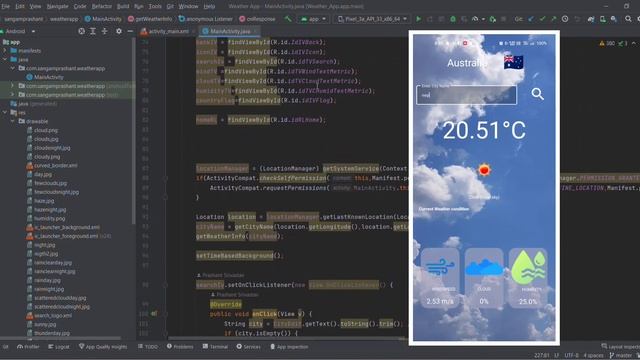The height and width of the screenshot is (360, 640).
Task: Open the Pixel_3a_API_33 device dropdown
Action: [372, 19]
